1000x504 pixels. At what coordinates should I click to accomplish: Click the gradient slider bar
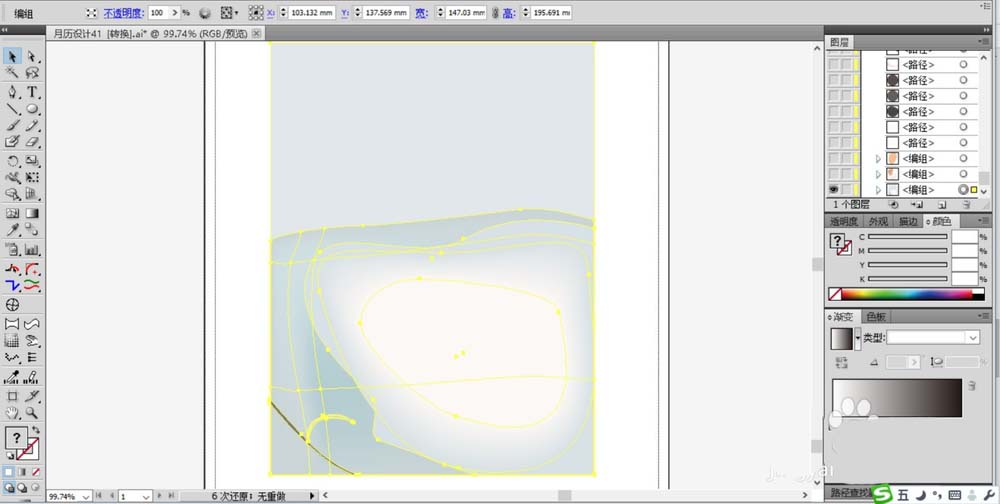(x=897, y=398)
